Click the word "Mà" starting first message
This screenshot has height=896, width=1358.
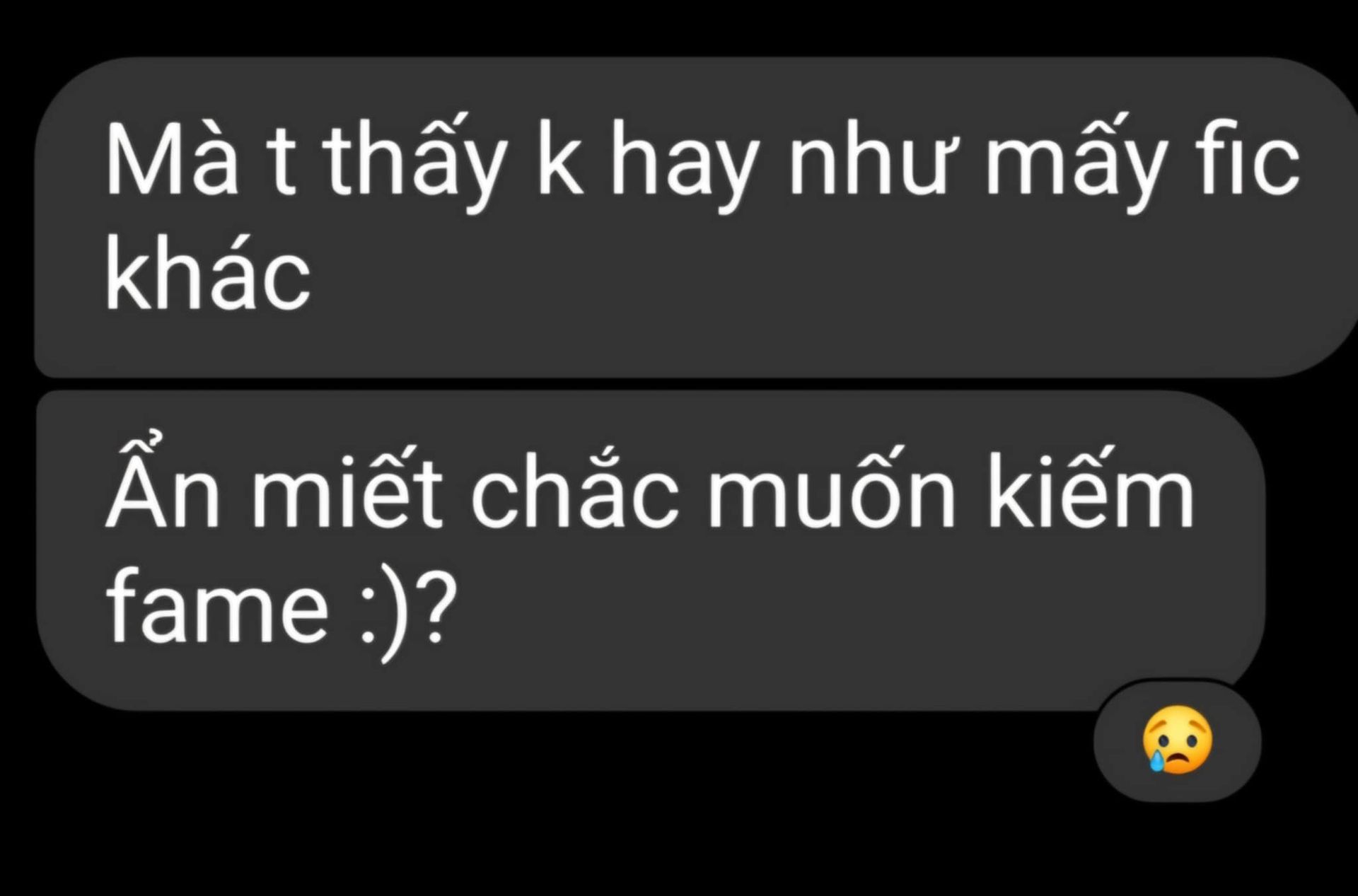[x=172, y=156]
